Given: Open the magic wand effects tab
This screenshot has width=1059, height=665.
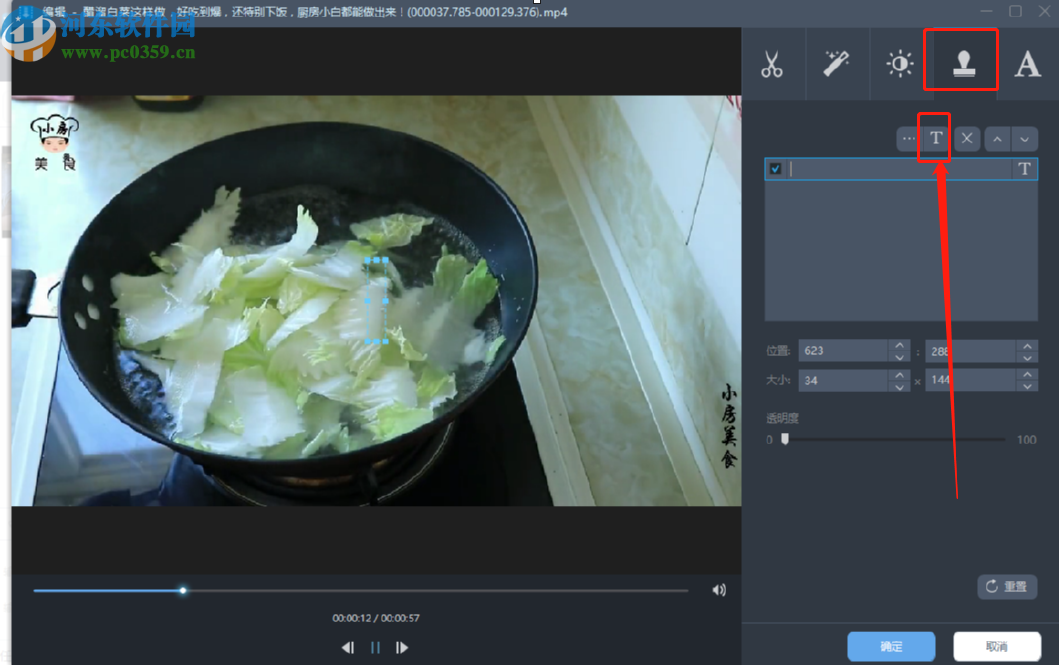Looking at the screenshot, I should tap(836, 64).
